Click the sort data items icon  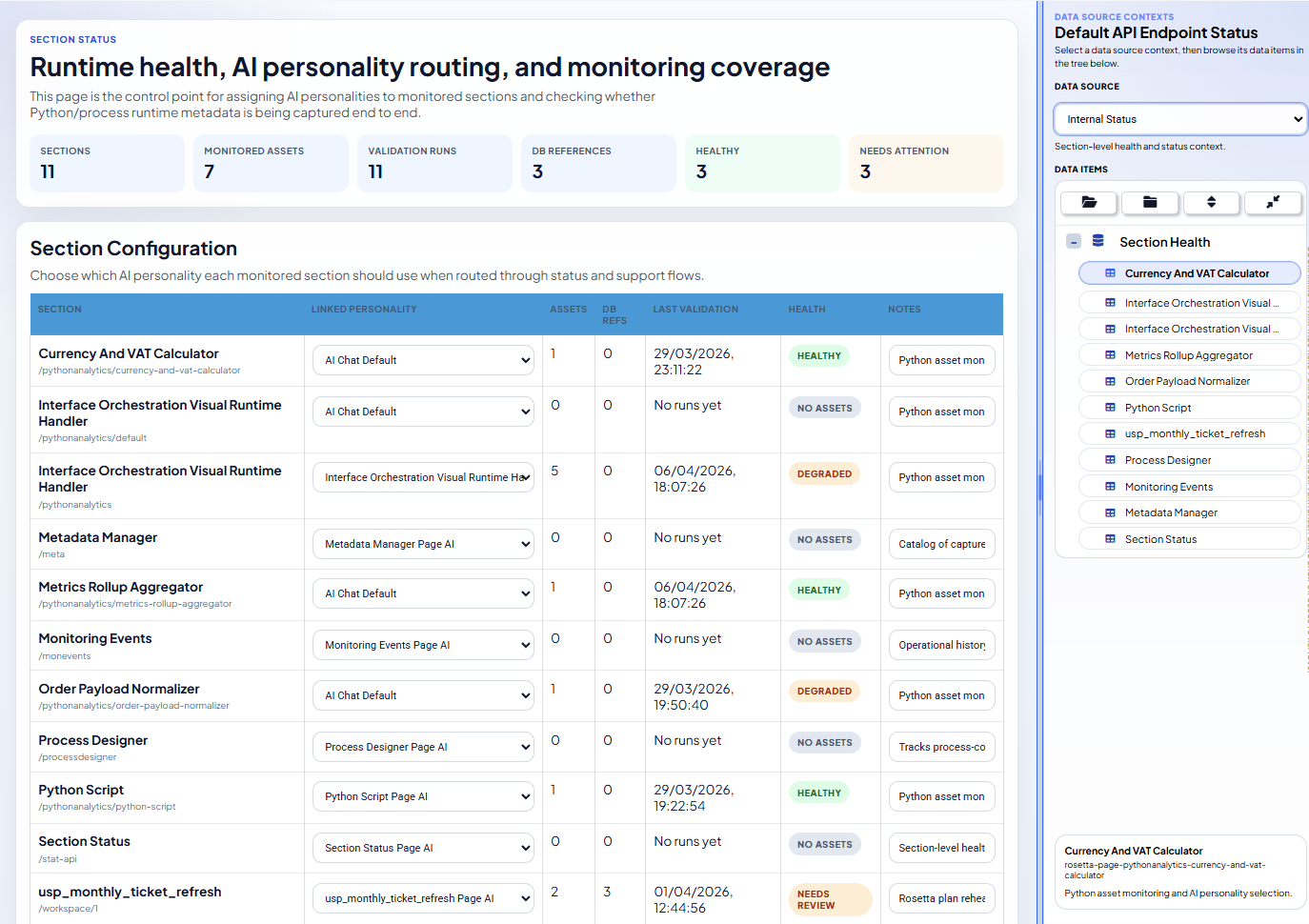pyautogui.click(x=1211, y=203)
